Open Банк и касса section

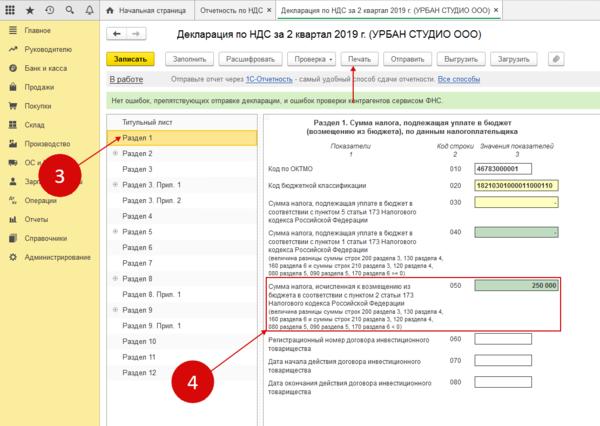point(46,68)
